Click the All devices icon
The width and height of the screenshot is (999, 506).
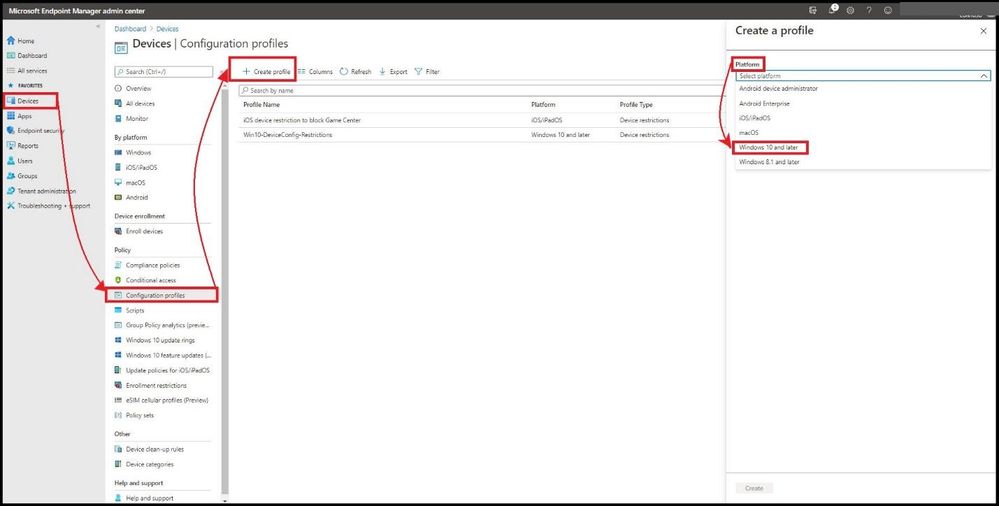tap(118, 103)
